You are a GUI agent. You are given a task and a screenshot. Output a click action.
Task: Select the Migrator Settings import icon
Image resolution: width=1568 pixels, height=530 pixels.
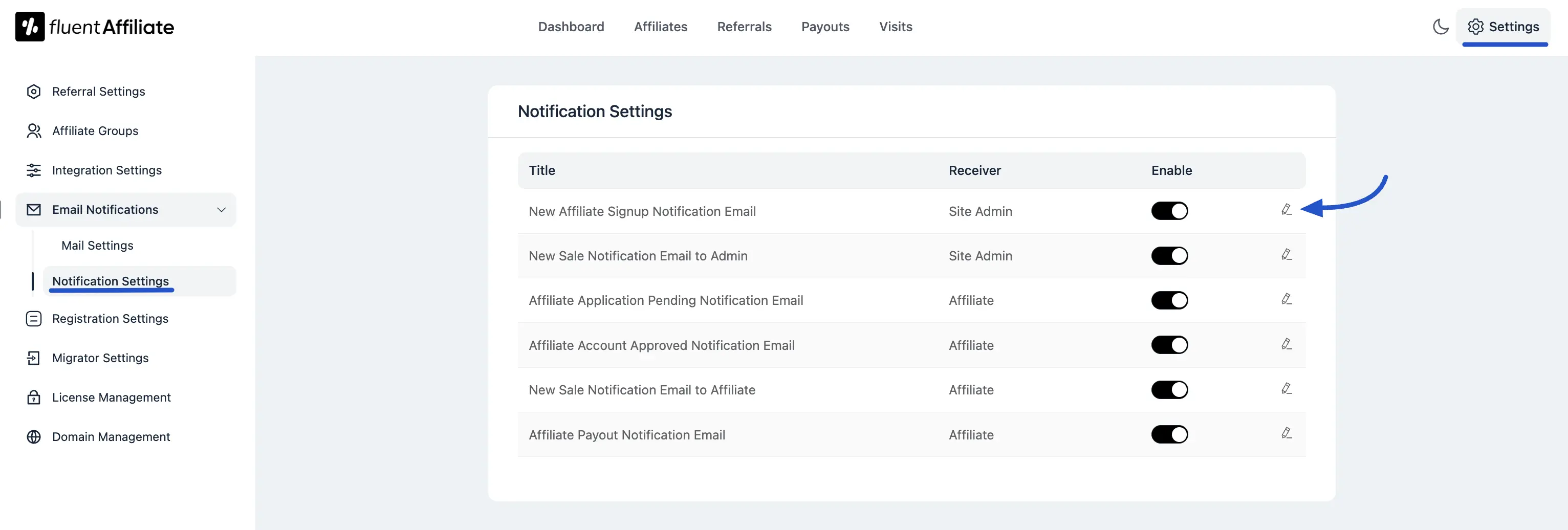pos(33,358)
